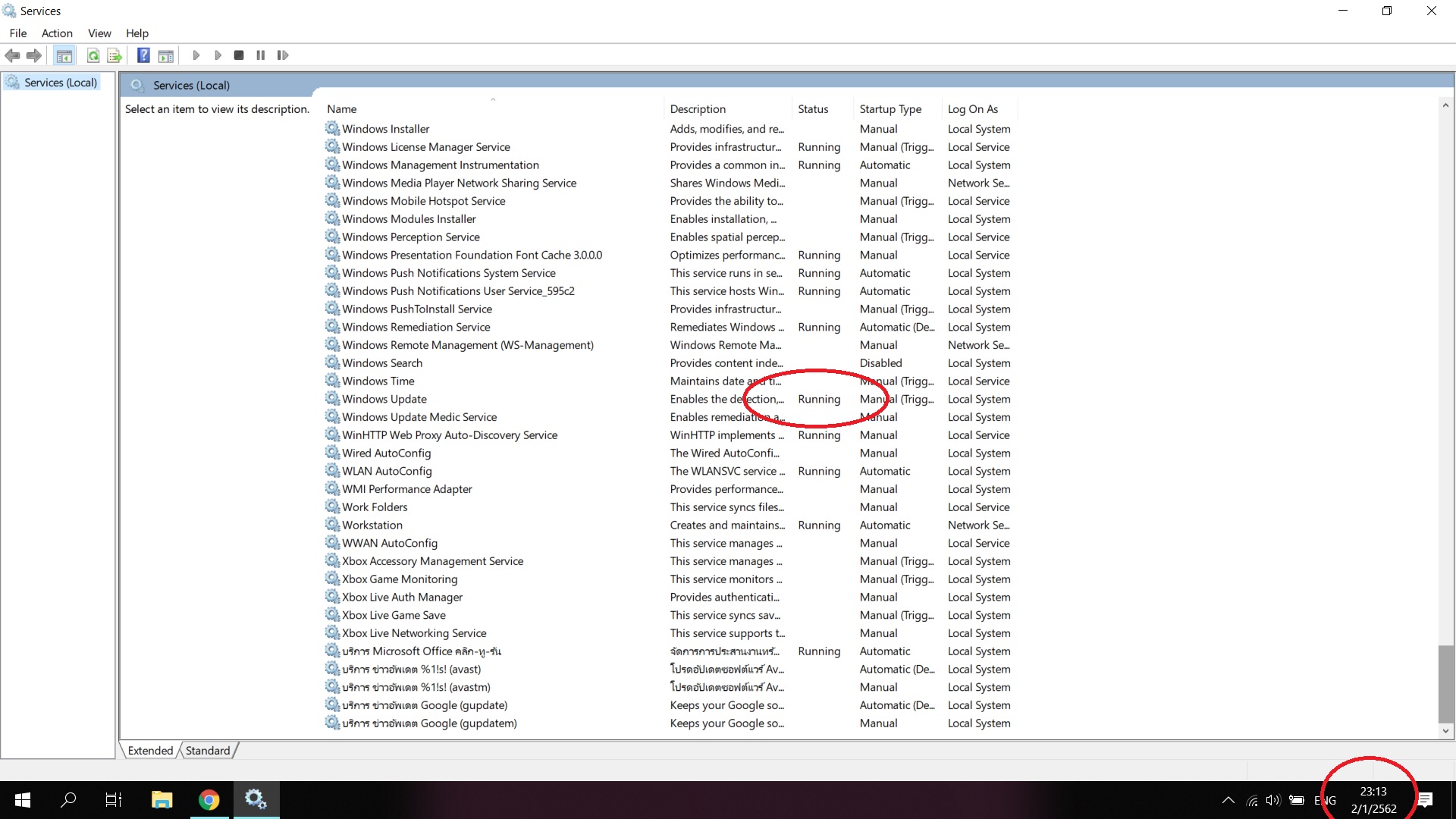Open the Windows Start menu
This screenshot has width=1456, height=819.
click(23, 800)
